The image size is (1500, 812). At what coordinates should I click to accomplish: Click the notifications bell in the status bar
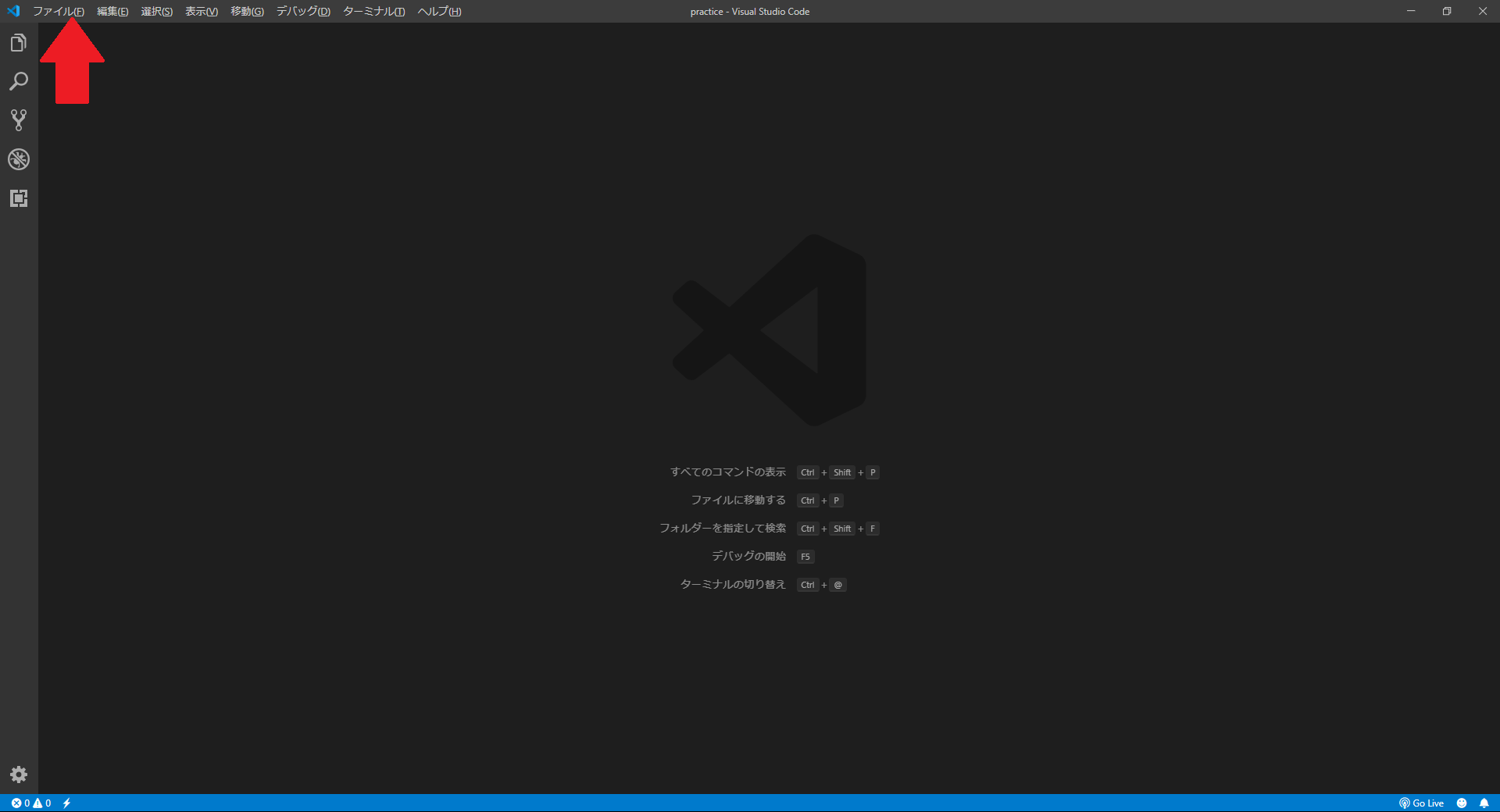click(1485, 803)
